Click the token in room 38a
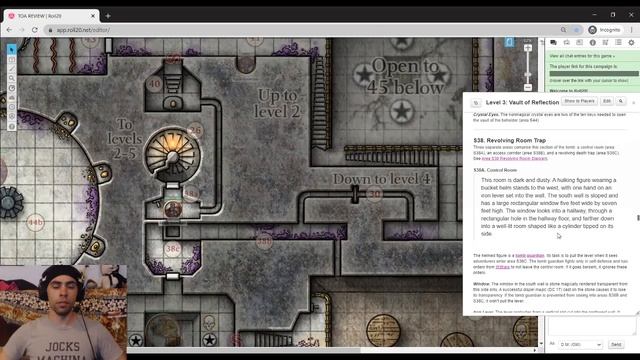 [173, 209]
